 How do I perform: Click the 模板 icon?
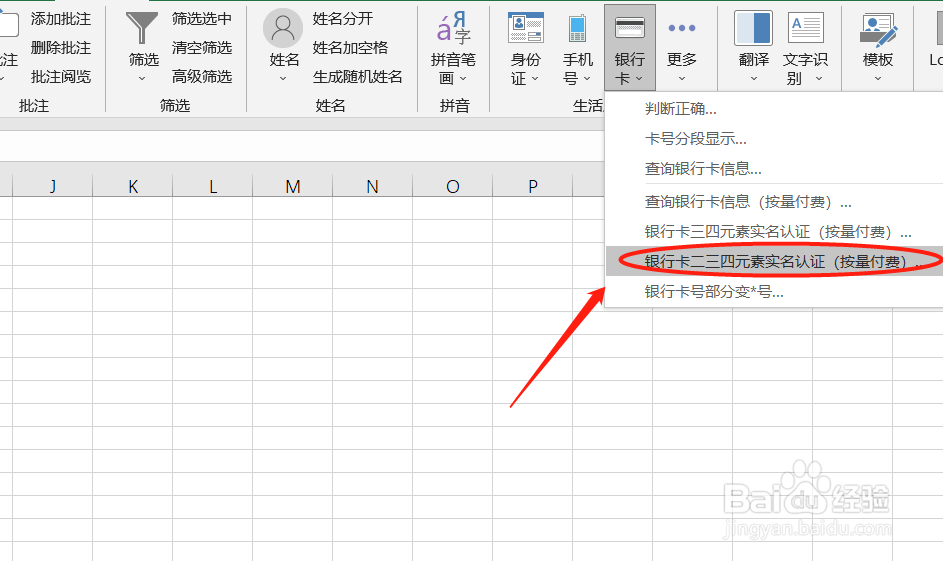pyautogui.click(x=878, y=30)
